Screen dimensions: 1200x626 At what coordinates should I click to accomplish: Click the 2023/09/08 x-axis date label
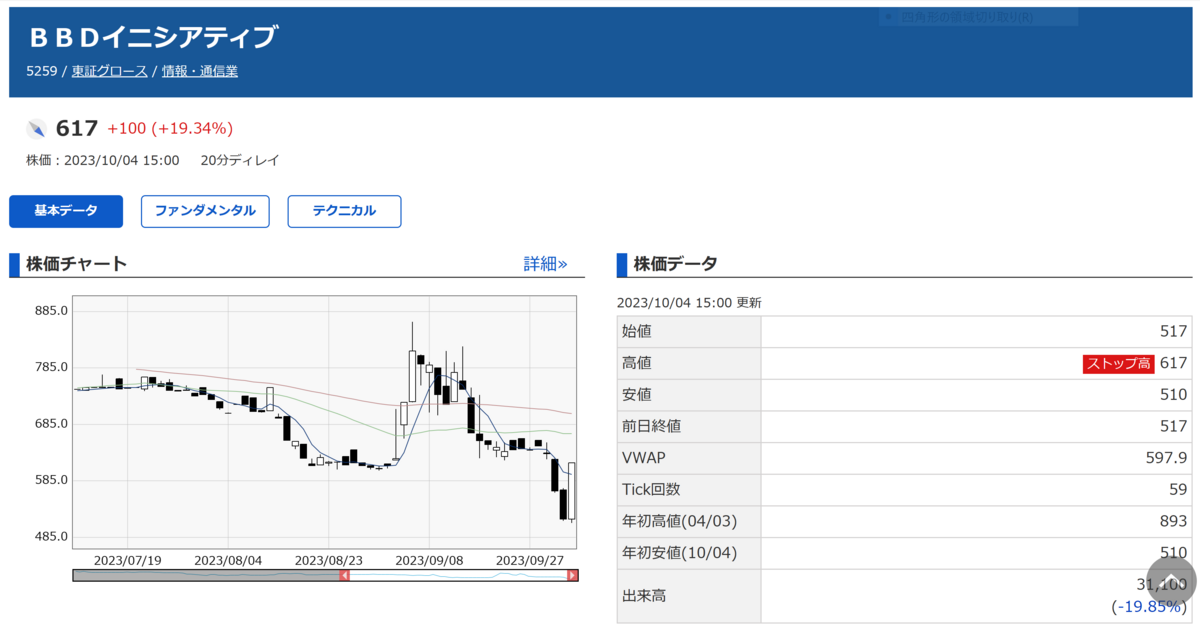[x=430, y=560]
